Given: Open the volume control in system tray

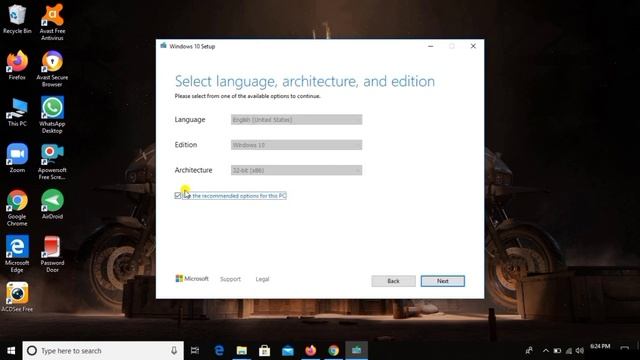Looking at the screenshot, I should coord(580,351).
